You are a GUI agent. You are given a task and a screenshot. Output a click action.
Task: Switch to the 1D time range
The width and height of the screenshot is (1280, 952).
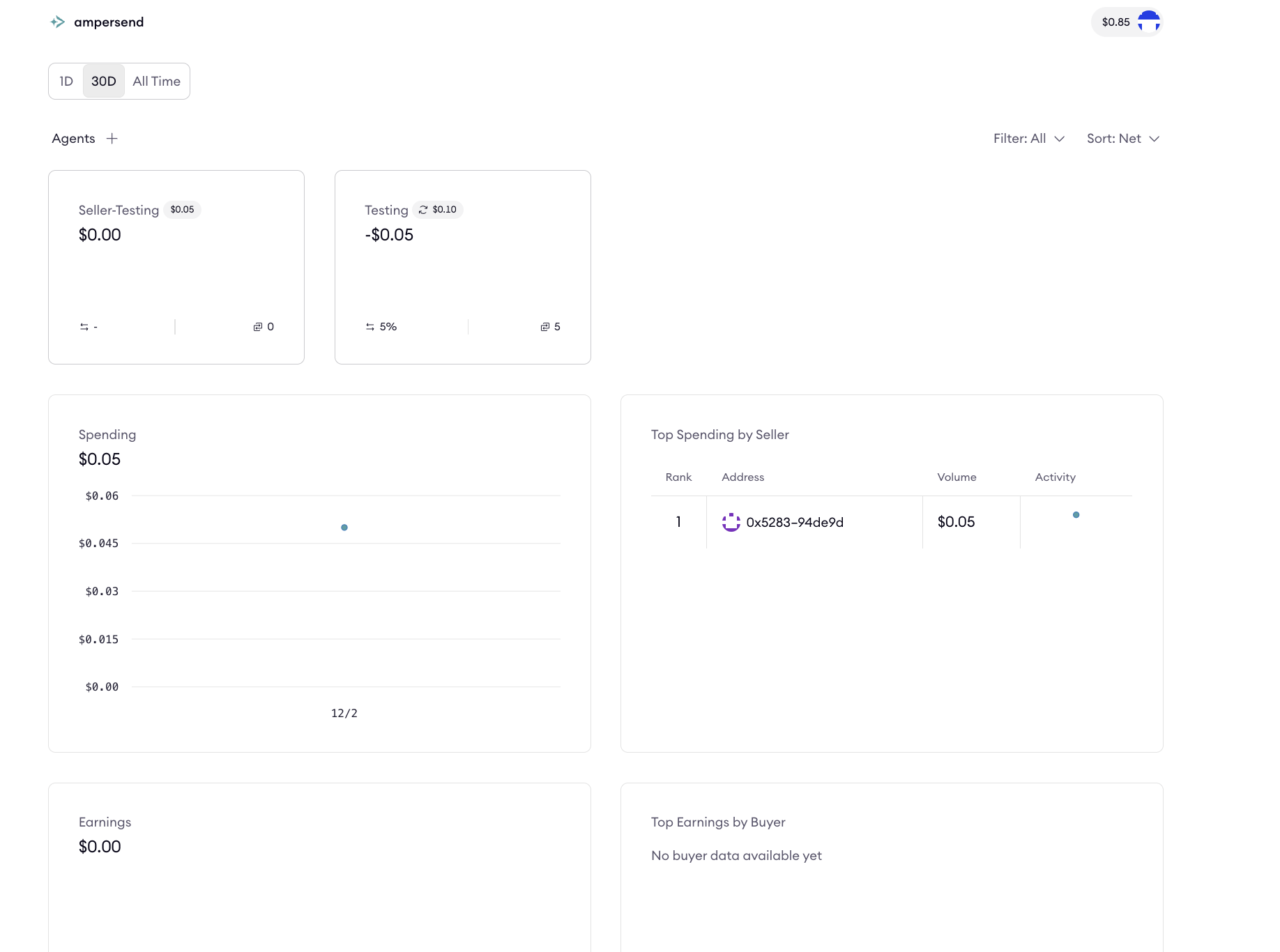point(66,81)
